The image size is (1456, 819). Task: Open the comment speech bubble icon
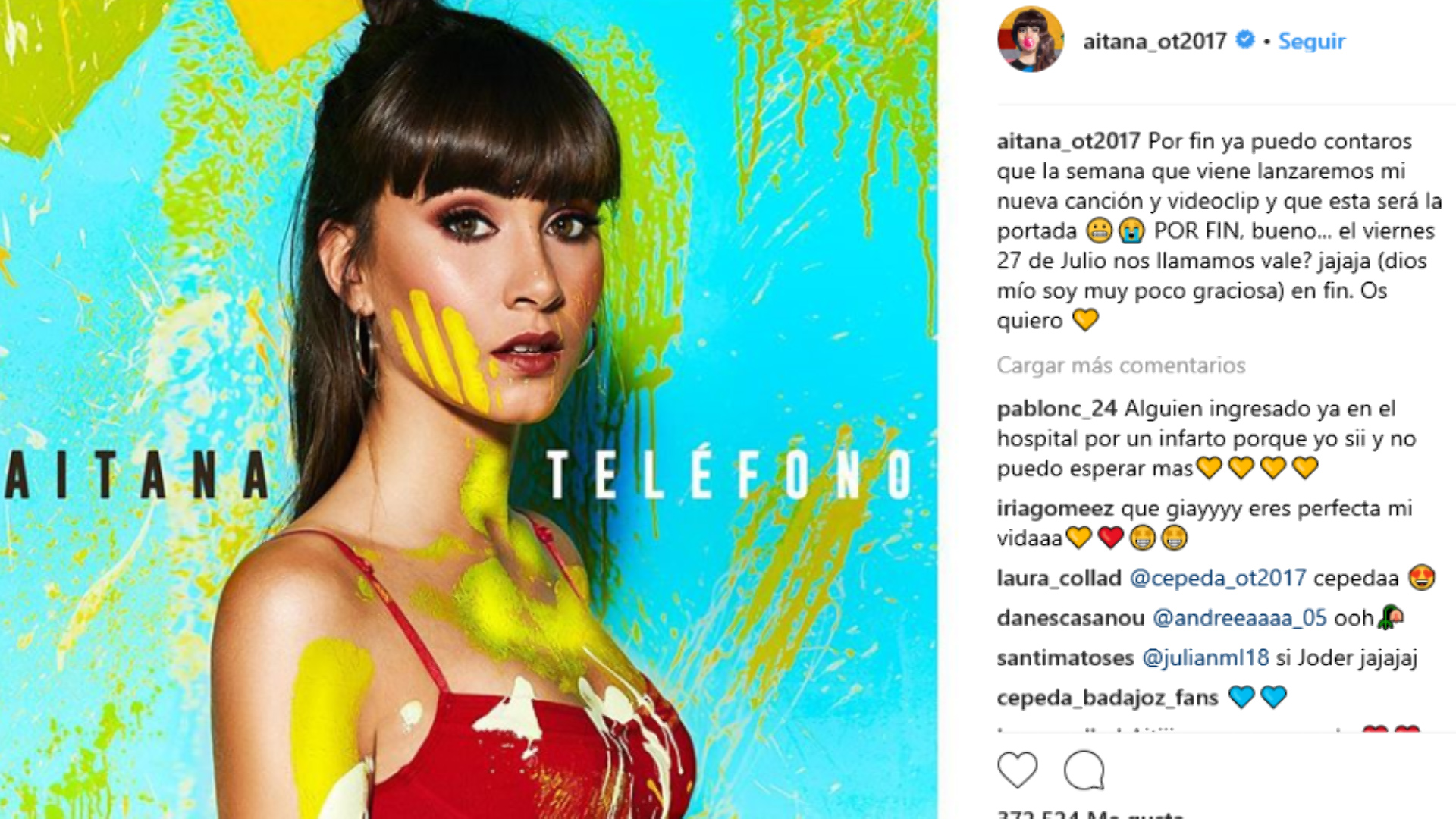pyautogui.click(x=1084, y=770)
